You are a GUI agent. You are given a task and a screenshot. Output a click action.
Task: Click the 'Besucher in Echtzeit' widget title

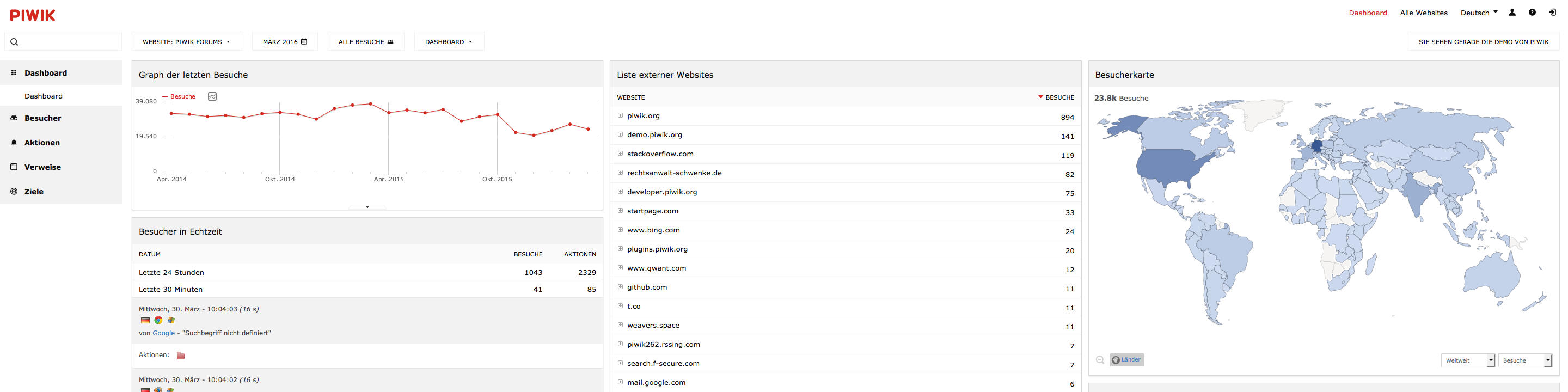point(180,232)
